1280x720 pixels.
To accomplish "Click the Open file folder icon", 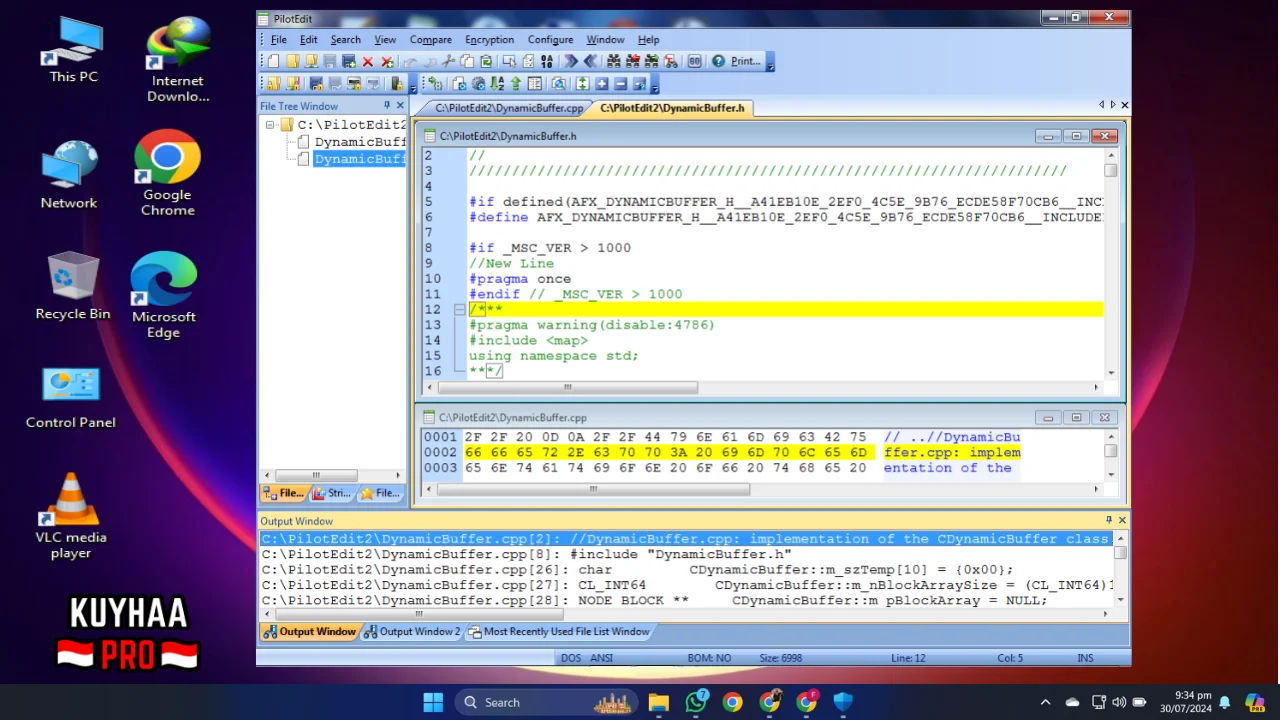I will coord(293,61).
